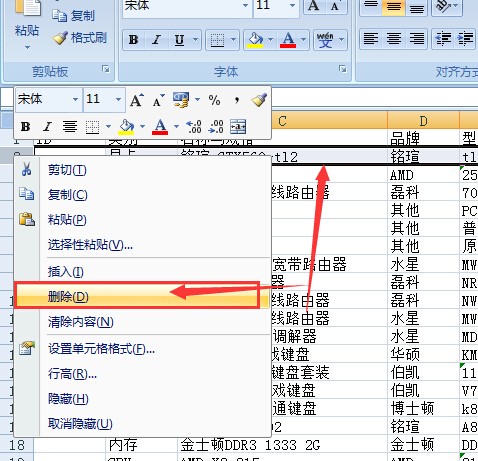Align text right in the ribbon
The height and width of the screenshot is (461, 478).
pos(417,38)
